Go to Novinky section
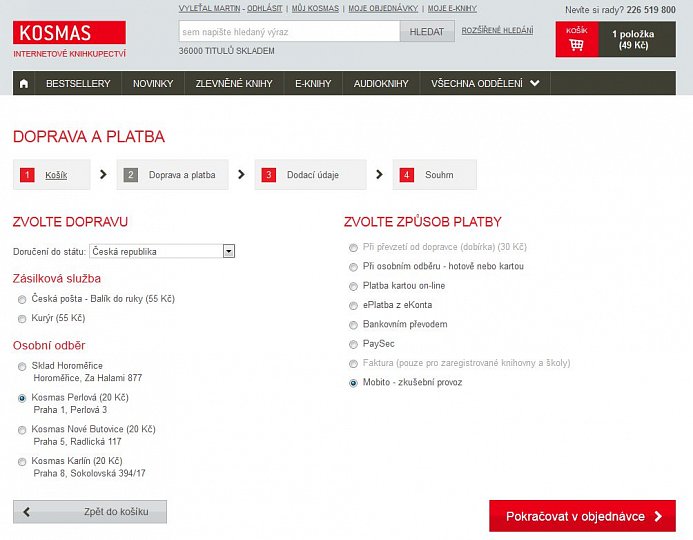The height and width of the screenshot is (540, 693). 153,84
